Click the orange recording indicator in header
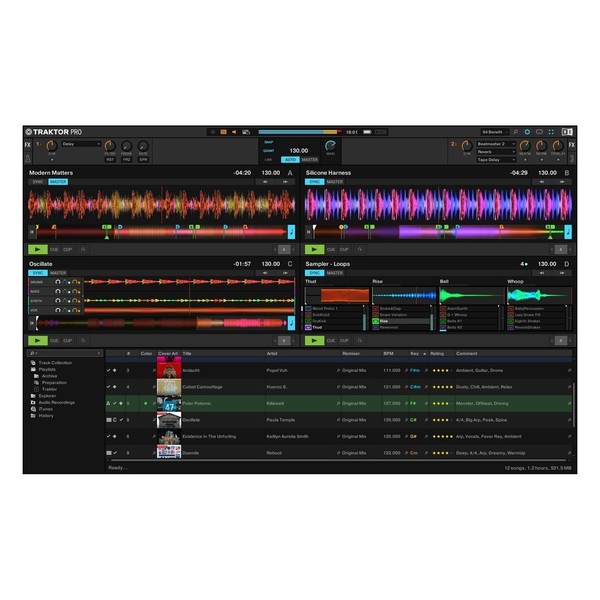Viewport: 600px width, 600px height. pyautogui.click(x=223, y=132)
